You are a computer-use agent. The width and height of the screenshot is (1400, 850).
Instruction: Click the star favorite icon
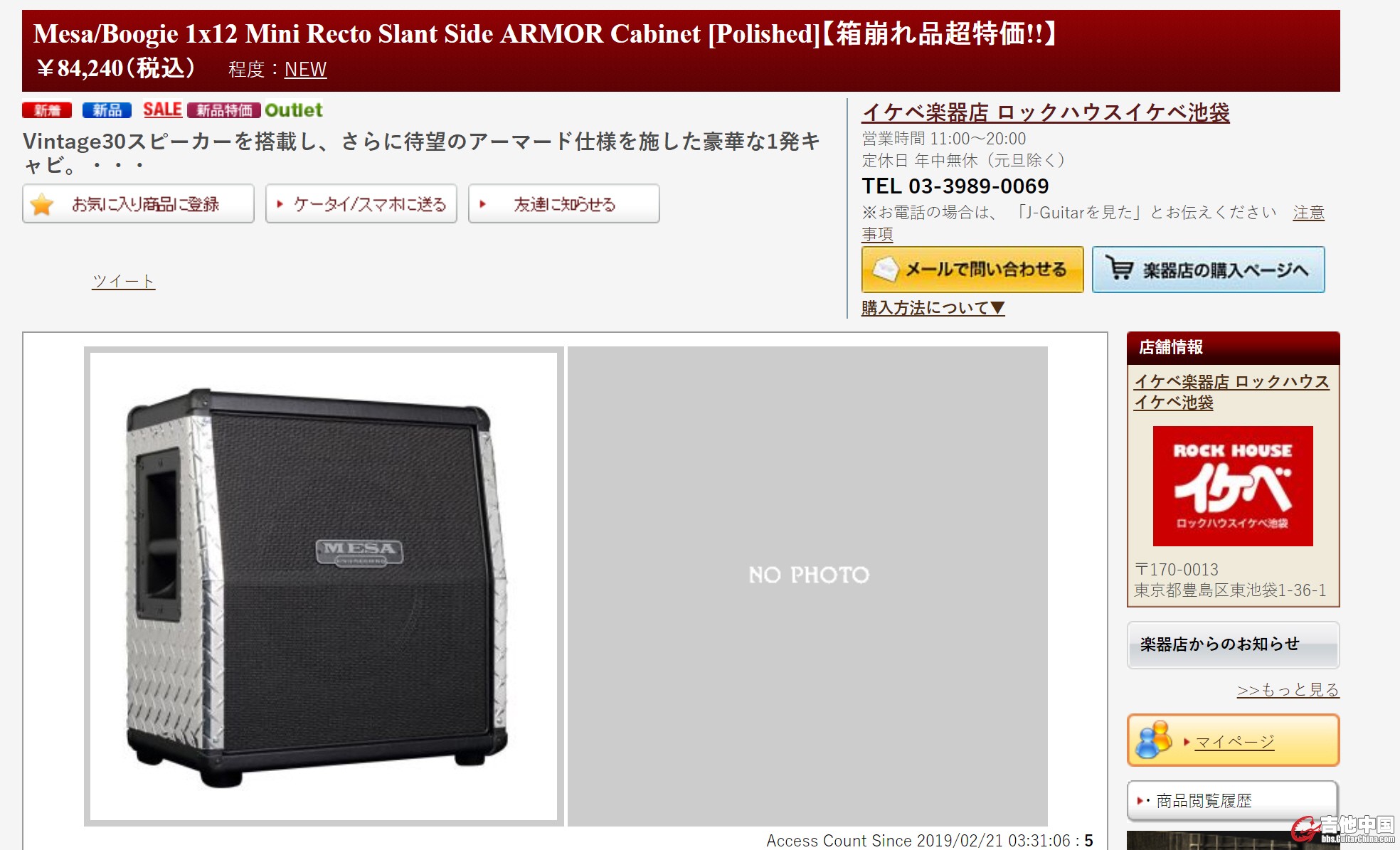pyautogui.click(x=42, y=205)
